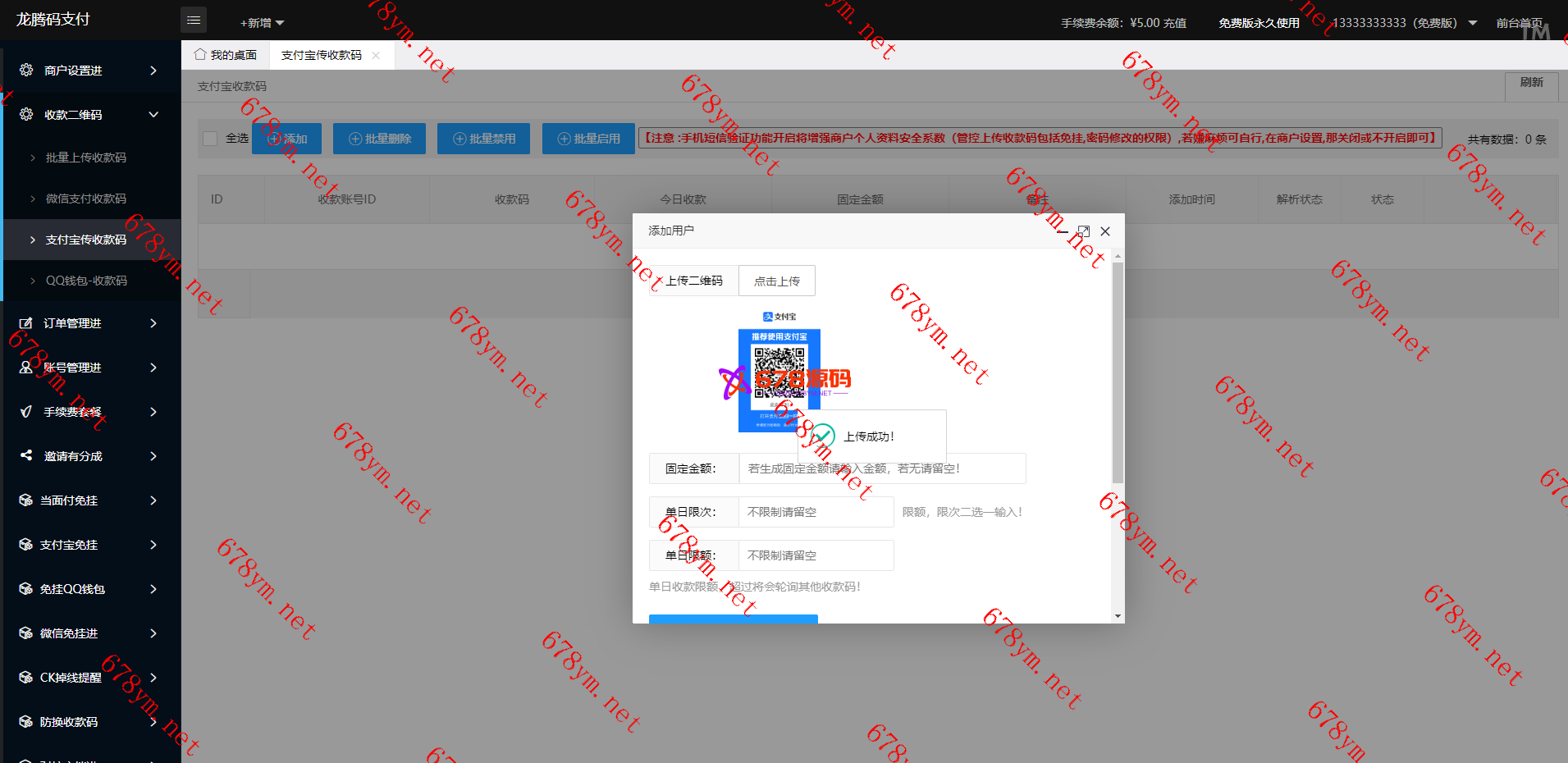Viewport: 1568px width, 763px height.
Task: Expand the 支付宝免挂 sidebar menu
Action: click(153, 545)
